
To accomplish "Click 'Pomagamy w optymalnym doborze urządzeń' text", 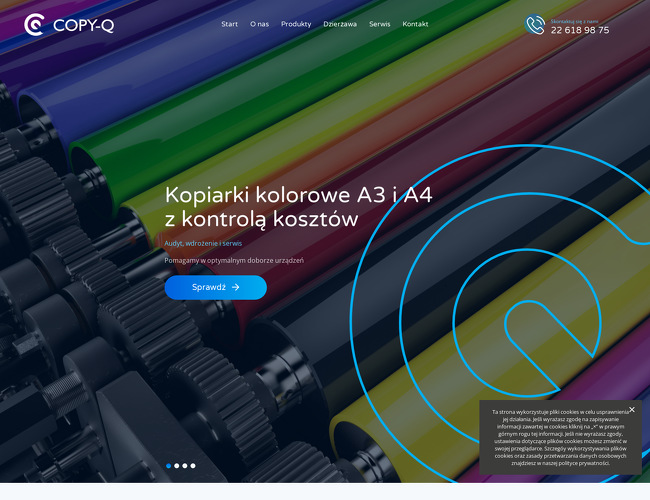I will pyautogui.click(x=234, y=260).
